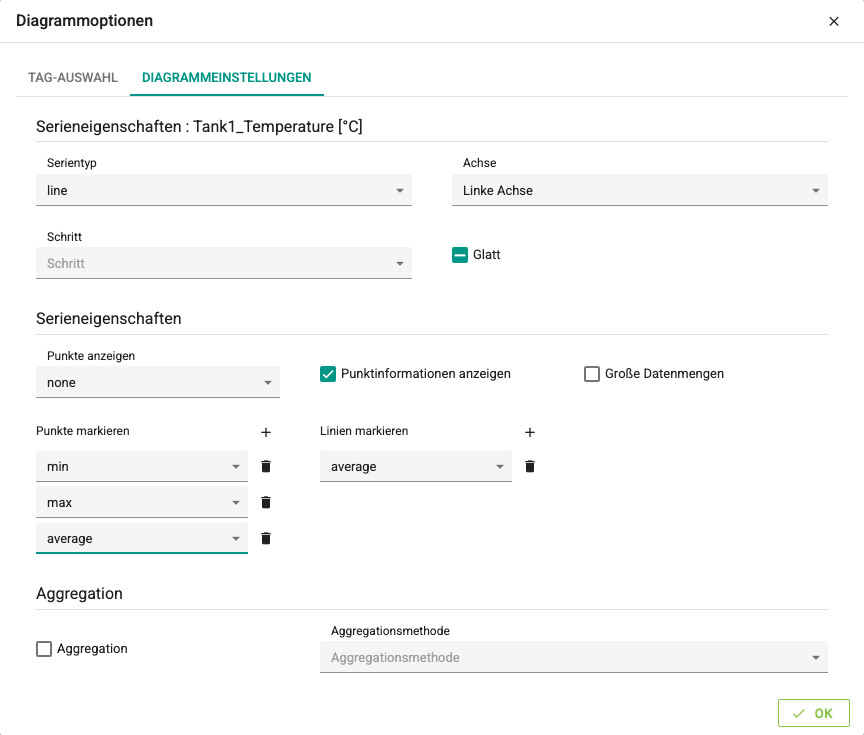Switch to the Tag-Auswahl tab
Image resolution: width=864 pixels, height=735 pixels.
pyautogui.click(x=73, y=78)
